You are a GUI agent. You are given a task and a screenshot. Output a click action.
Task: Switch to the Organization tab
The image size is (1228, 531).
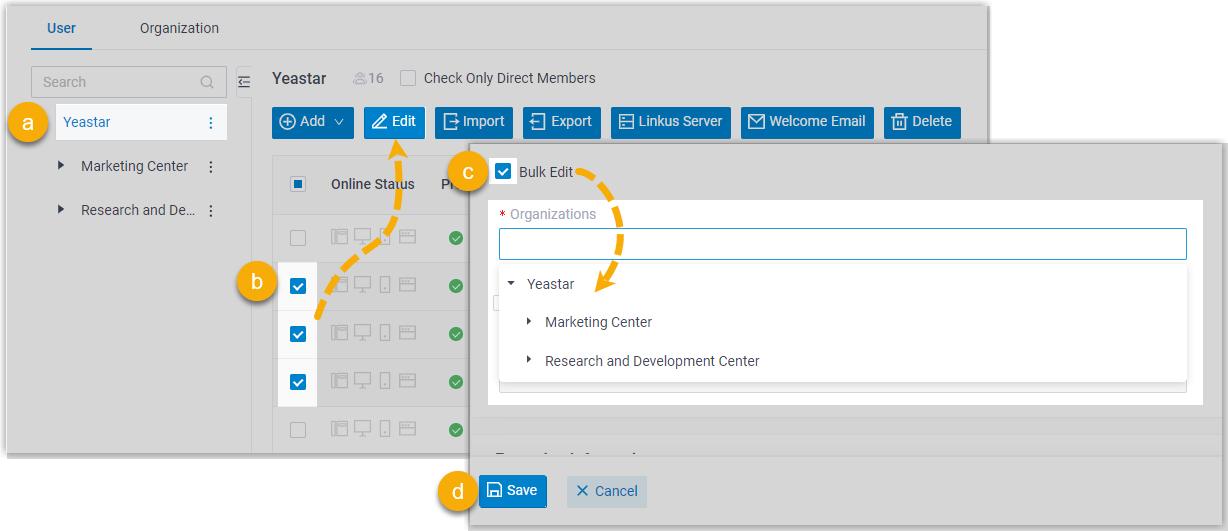click(x=179, y=28)
